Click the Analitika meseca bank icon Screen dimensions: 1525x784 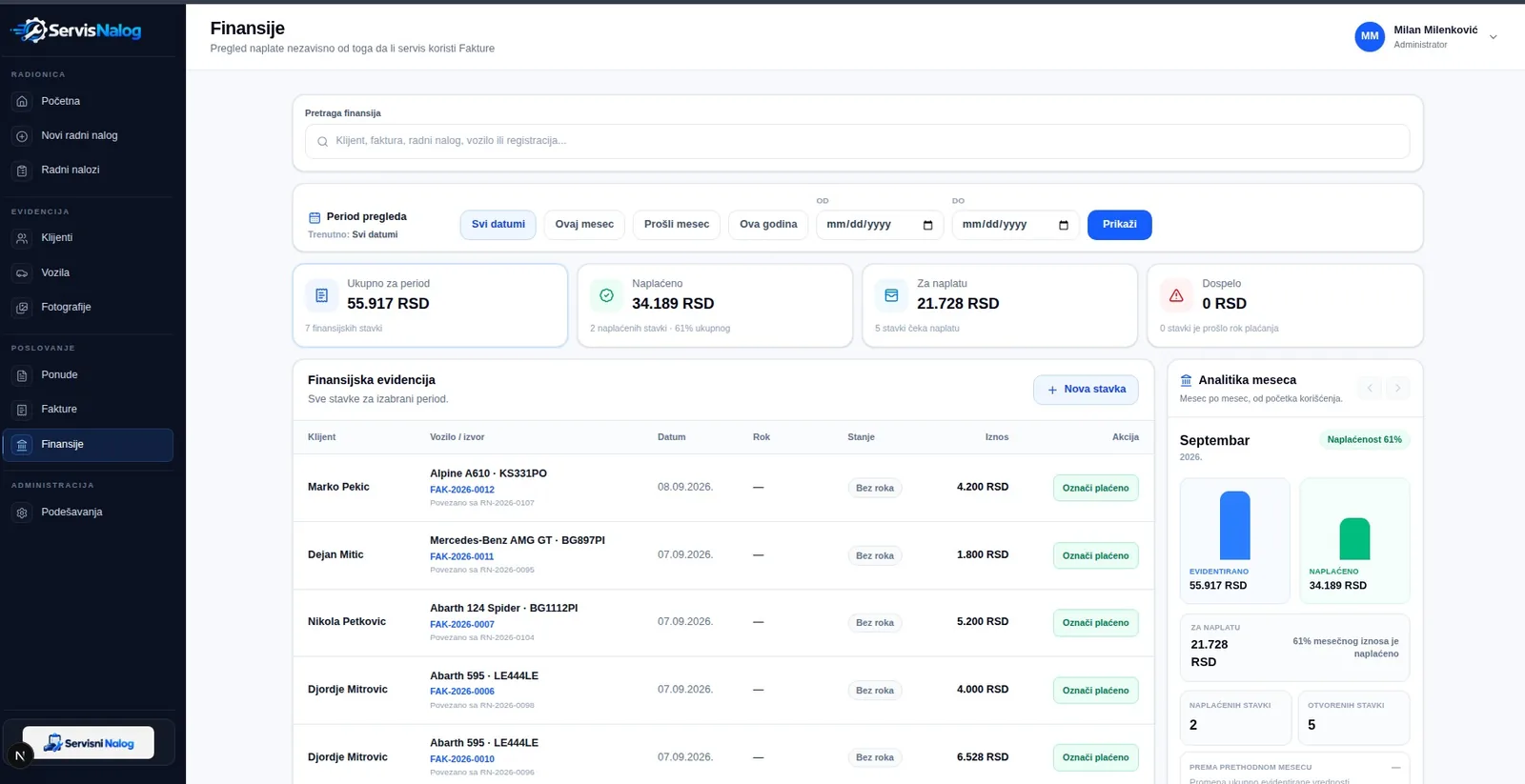[x=1186, y=380]
